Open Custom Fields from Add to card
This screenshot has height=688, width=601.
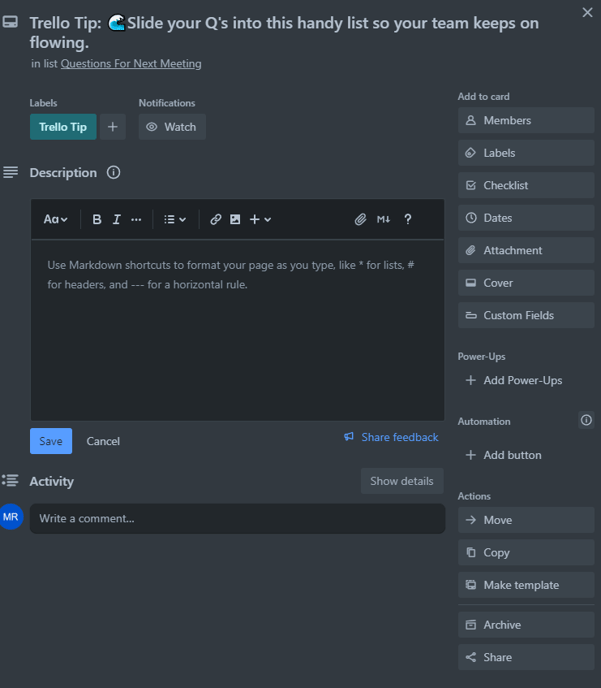[526, 315]
